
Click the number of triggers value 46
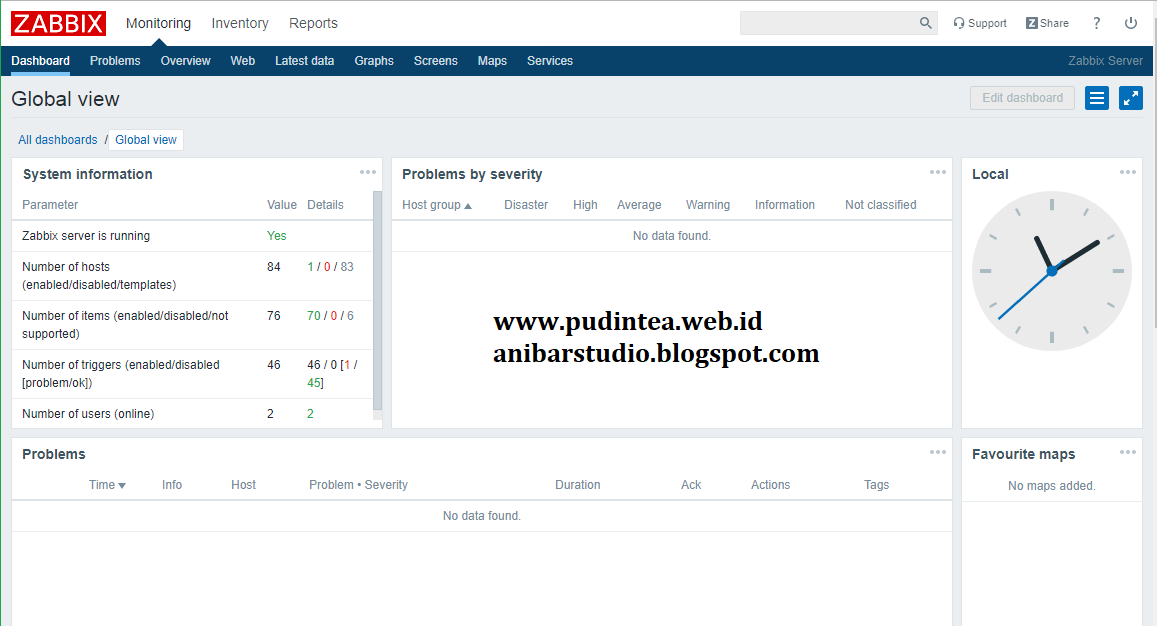coord(274,365)
